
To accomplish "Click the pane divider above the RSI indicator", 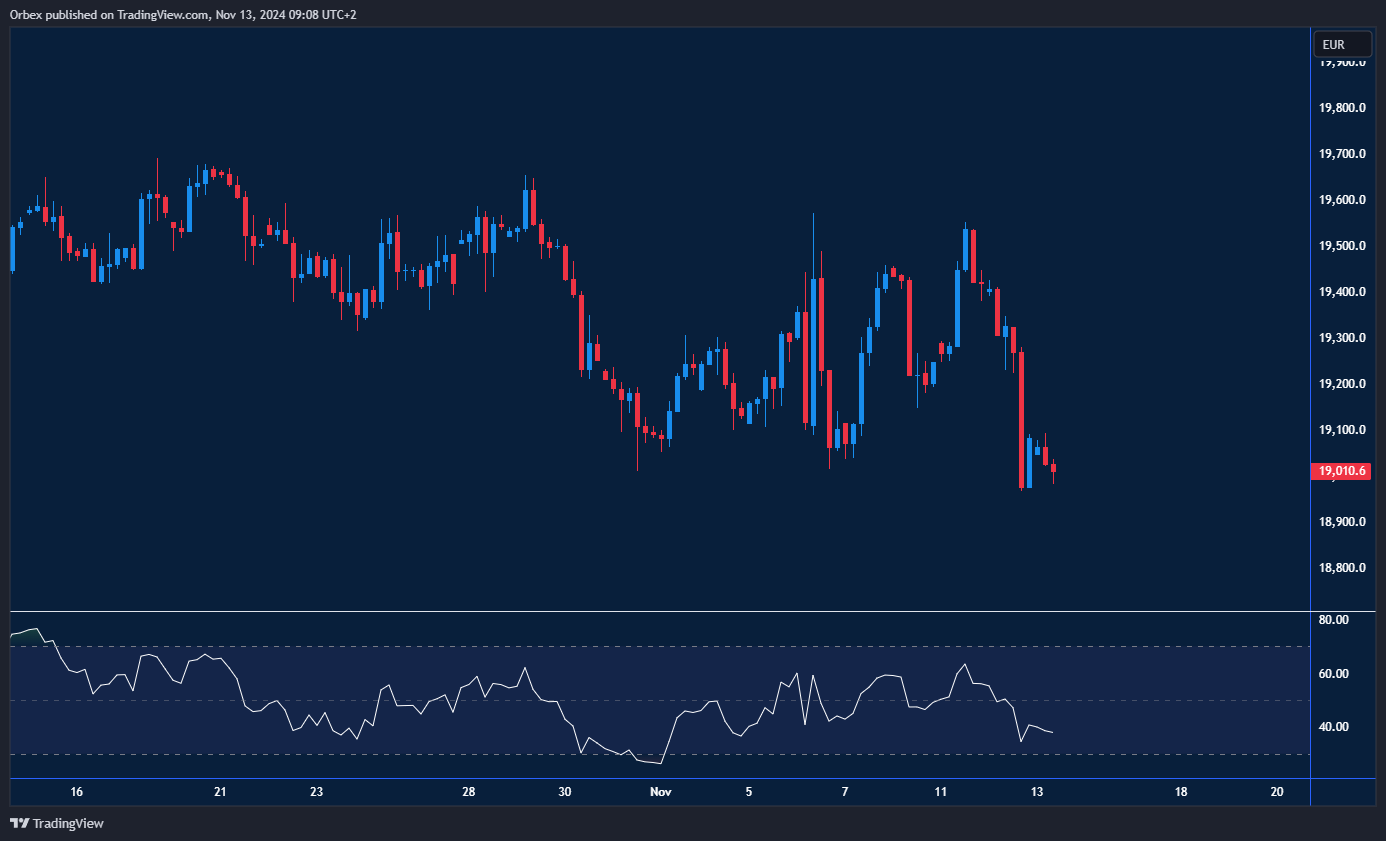I will tap(660, 611).
